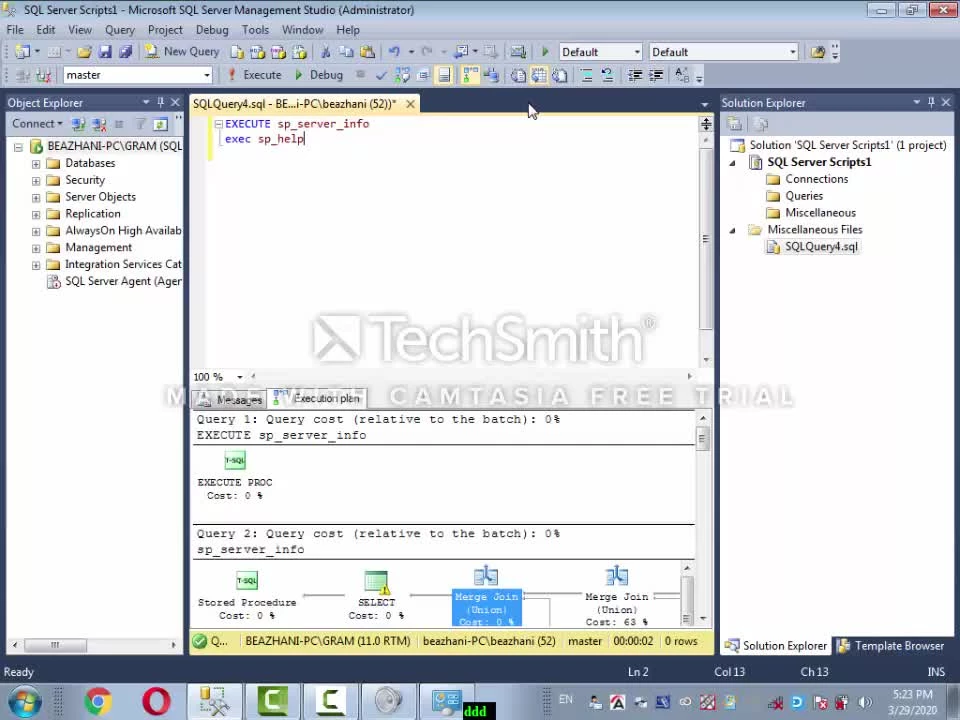Click Refresh icon in Object Explorer toolbar

click(160, 124)
